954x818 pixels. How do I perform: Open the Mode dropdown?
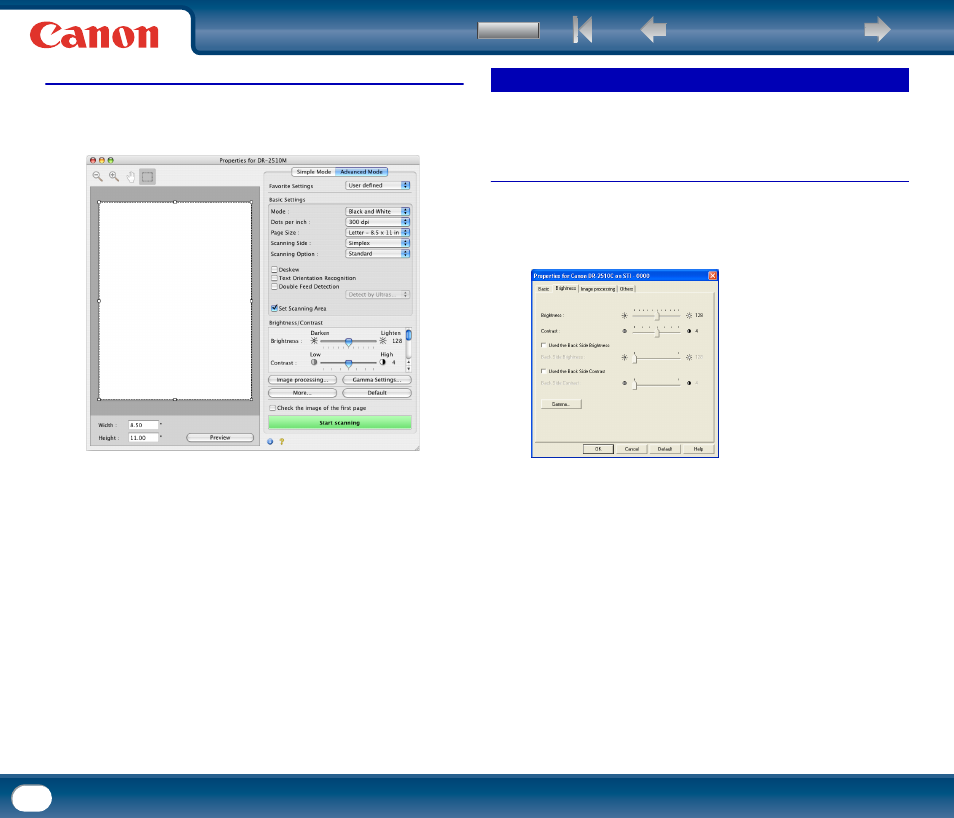(378, 211)
